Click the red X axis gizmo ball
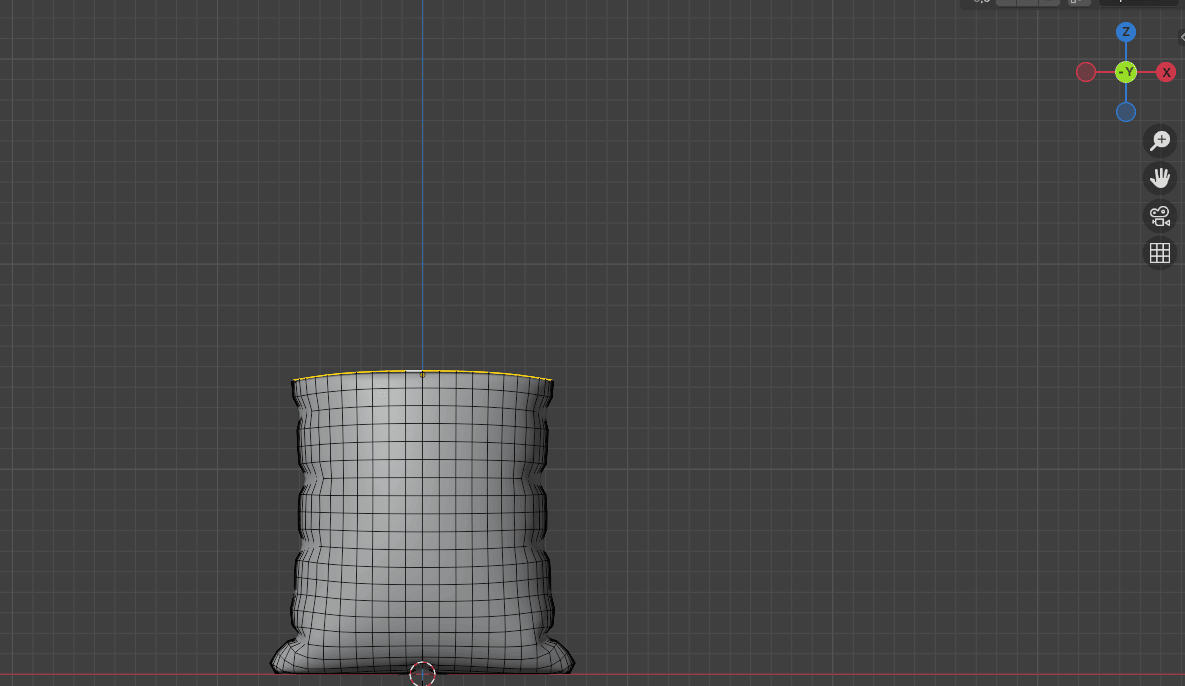 pos(1166,72)
